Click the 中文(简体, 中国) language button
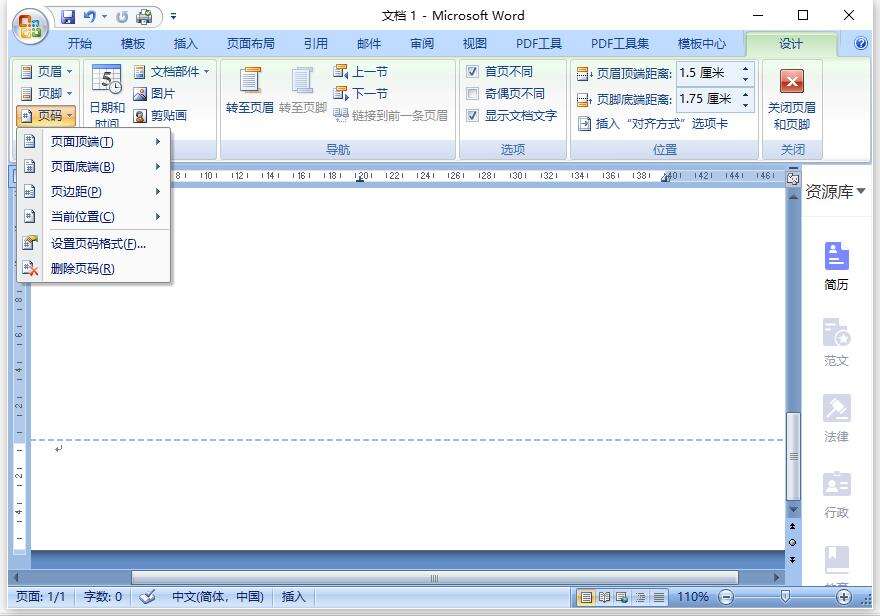 [218, 596]
